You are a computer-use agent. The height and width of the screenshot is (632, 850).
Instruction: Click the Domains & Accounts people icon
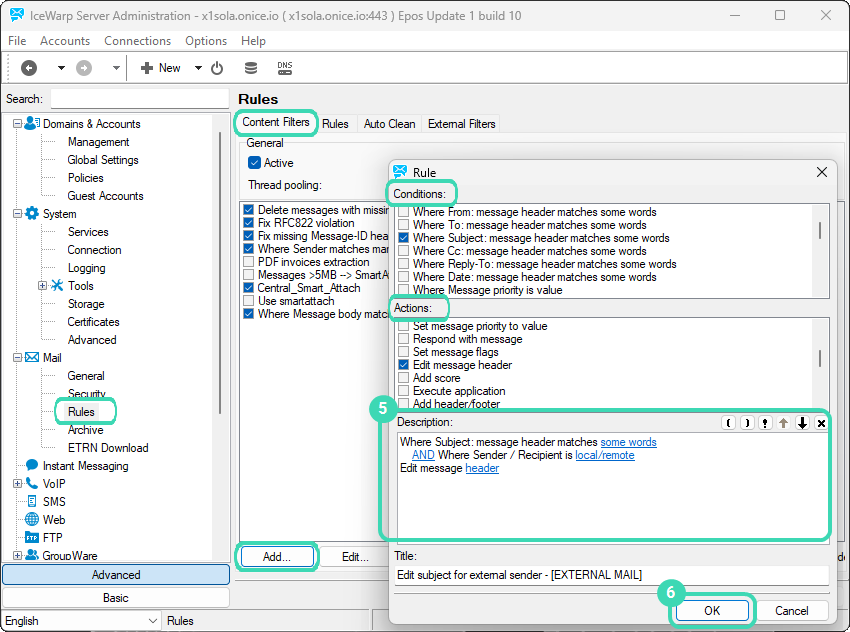pos(32,124)
